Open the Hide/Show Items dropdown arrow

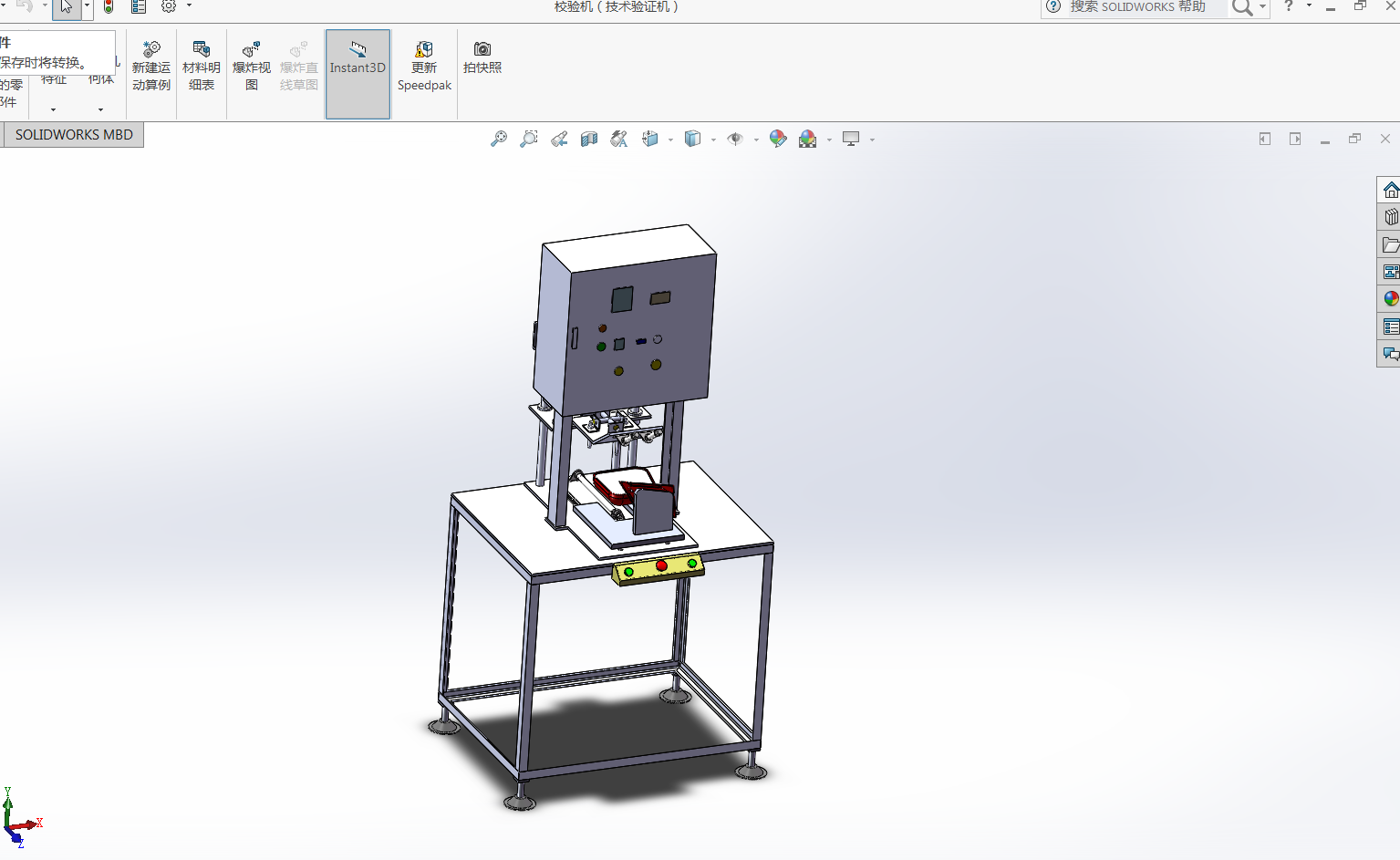(x=756, y=140)
